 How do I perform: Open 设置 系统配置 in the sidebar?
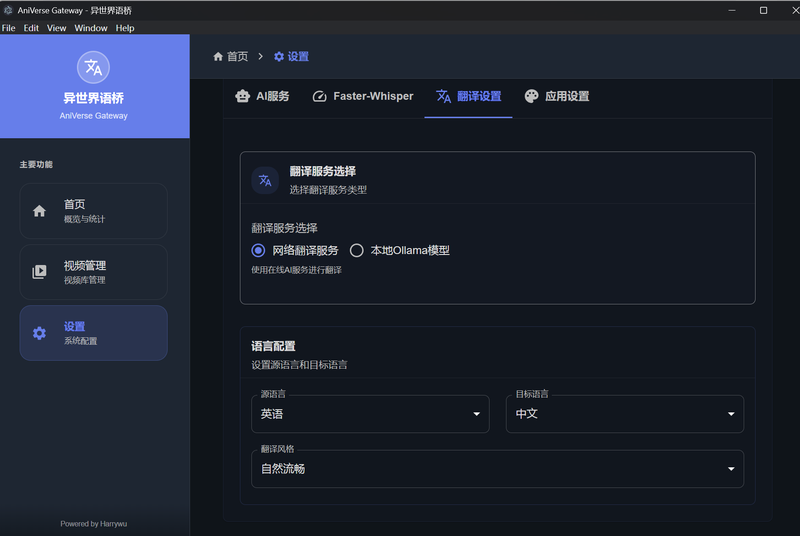[x=93, y=333]
